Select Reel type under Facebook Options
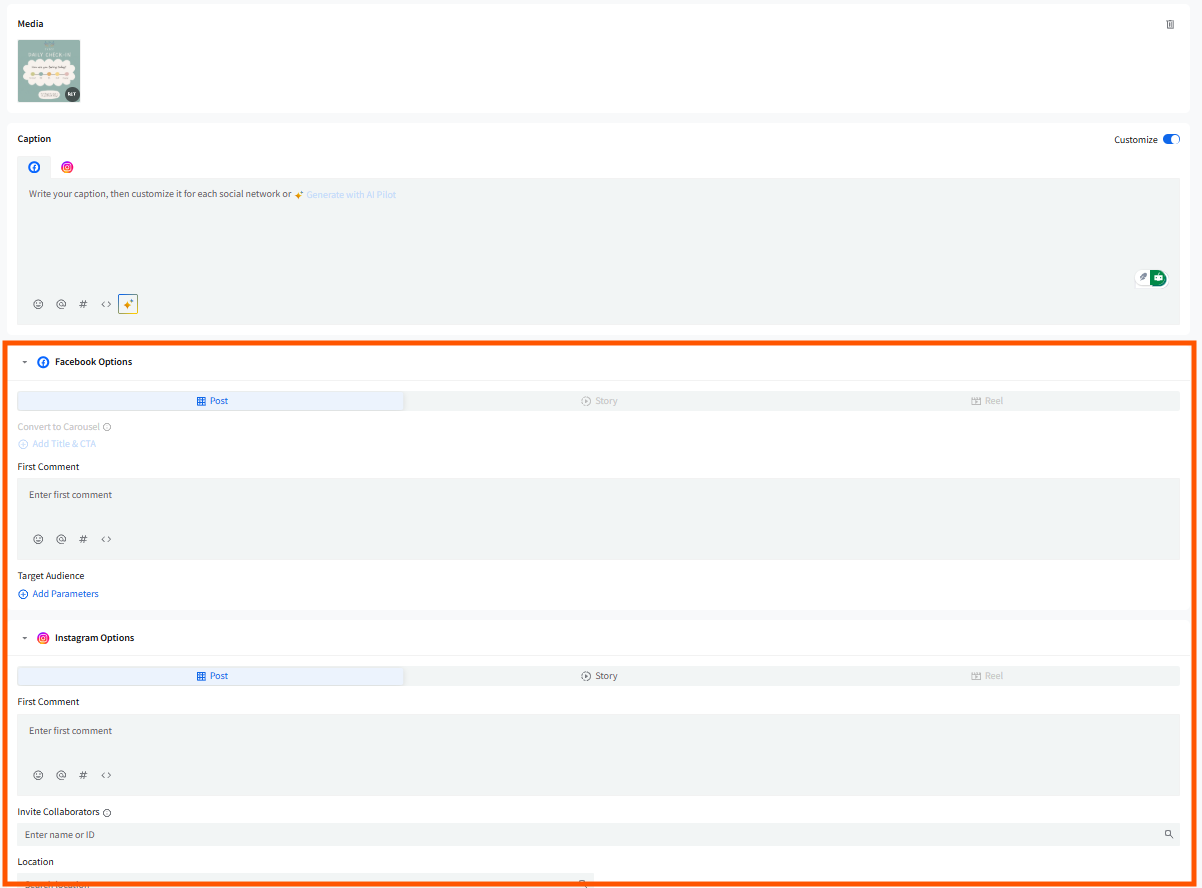This screenshot has height=888, width=1202. coord(986,401)
